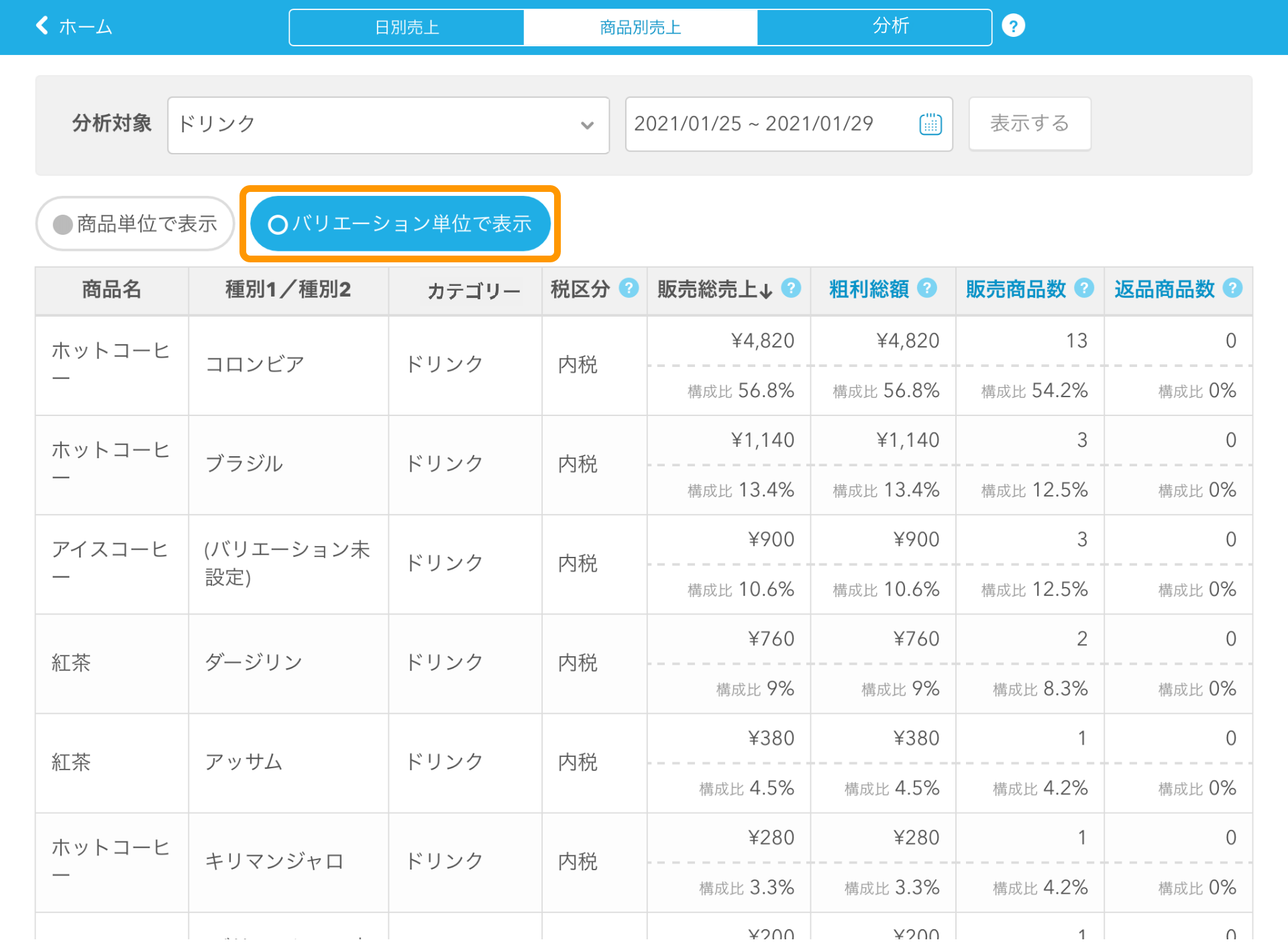Click ¥900 販売総売上 in アイスコーヒー row
Screen dimensions: 1288x942
click(771, 539)
